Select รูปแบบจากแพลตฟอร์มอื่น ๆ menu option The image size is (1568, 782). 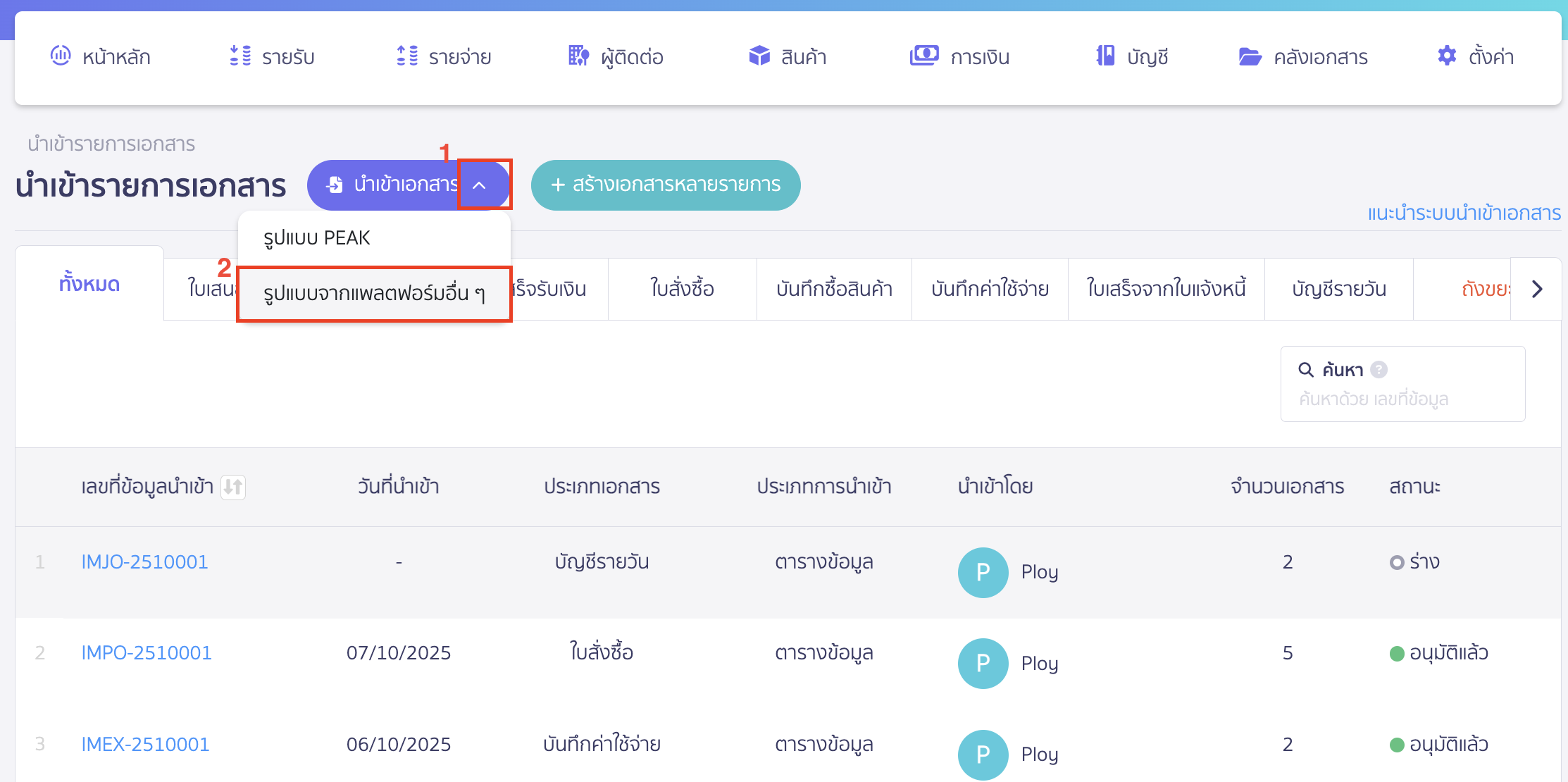374,294
